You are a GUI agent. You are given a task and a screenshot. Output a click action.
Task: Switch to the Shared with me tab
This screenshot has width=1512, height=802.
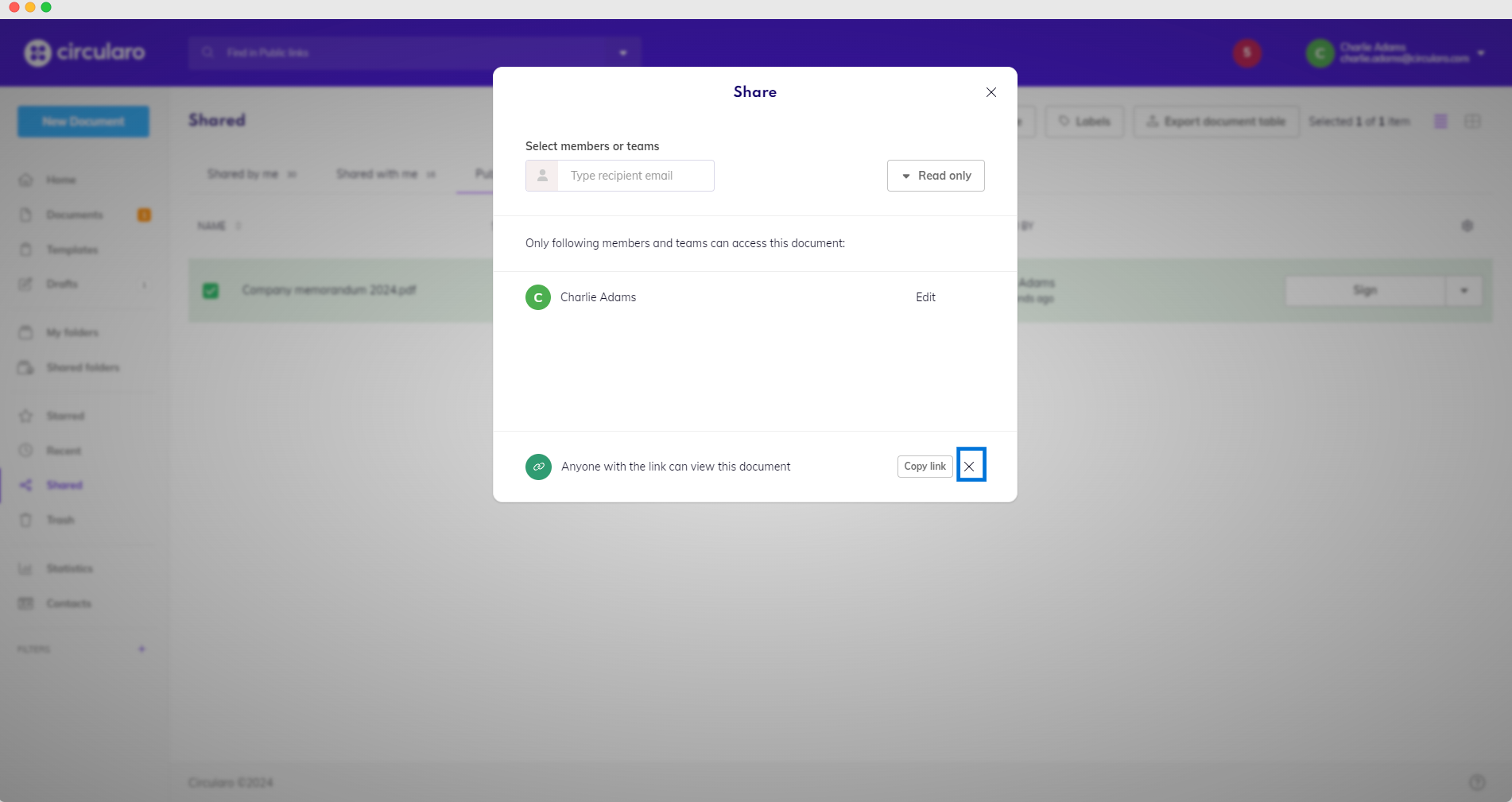click(377, 174)
